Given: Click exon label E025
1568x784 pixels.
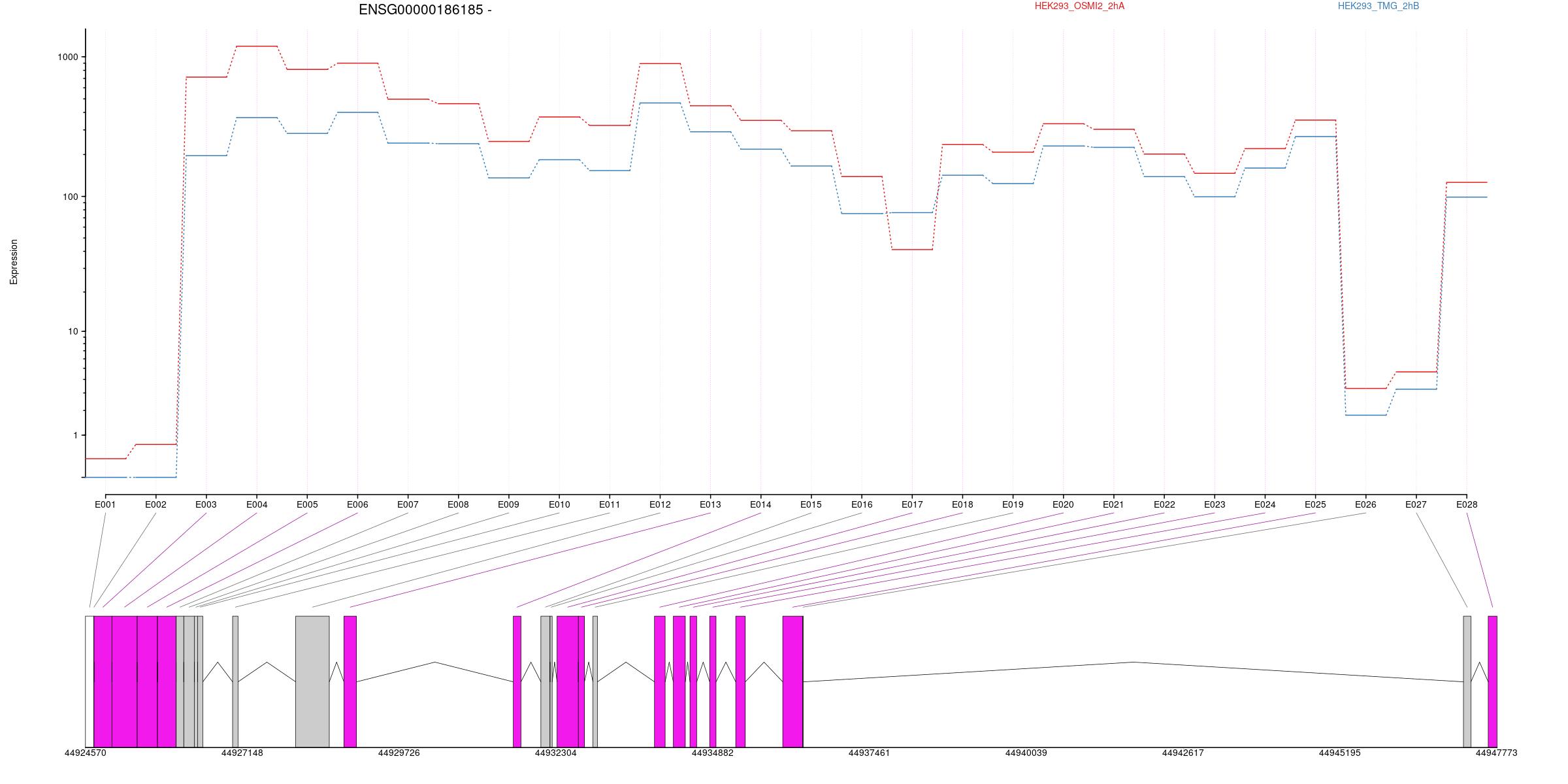Looking at the screenshot, I should tap(1315, 504).
